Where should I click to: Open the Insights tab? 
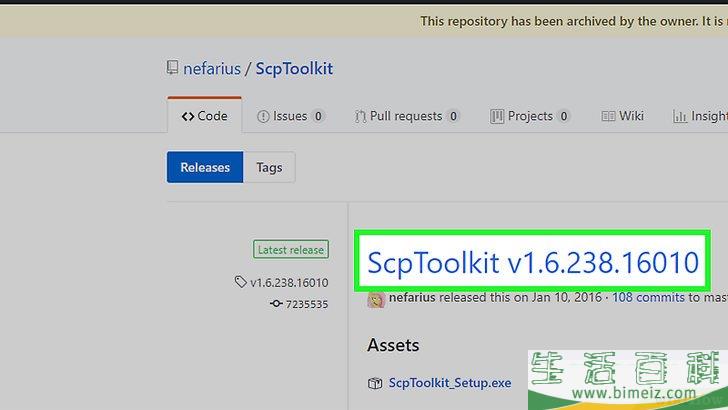[700, 116]
